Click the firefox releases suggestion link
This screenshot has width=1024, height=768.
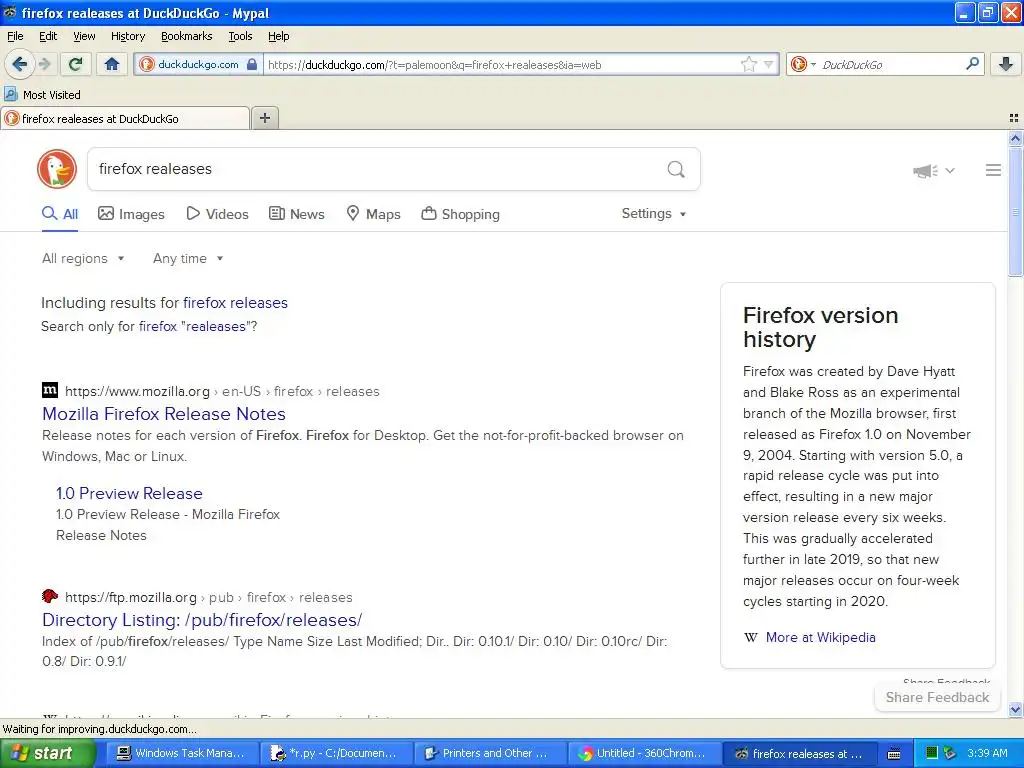pos(235,303)
